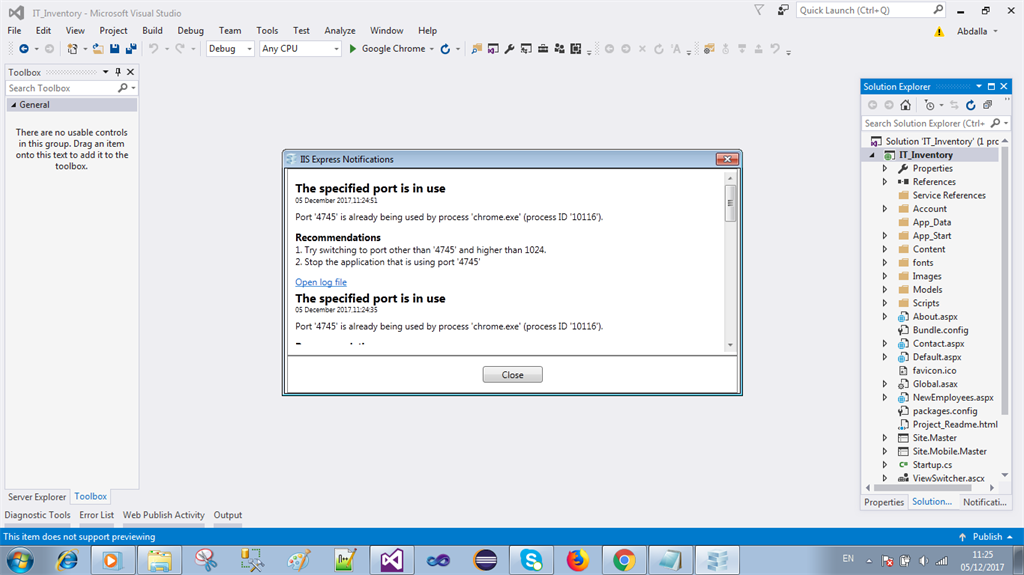Select Site.Master in Solution Explorer

(x=934, y=438)
